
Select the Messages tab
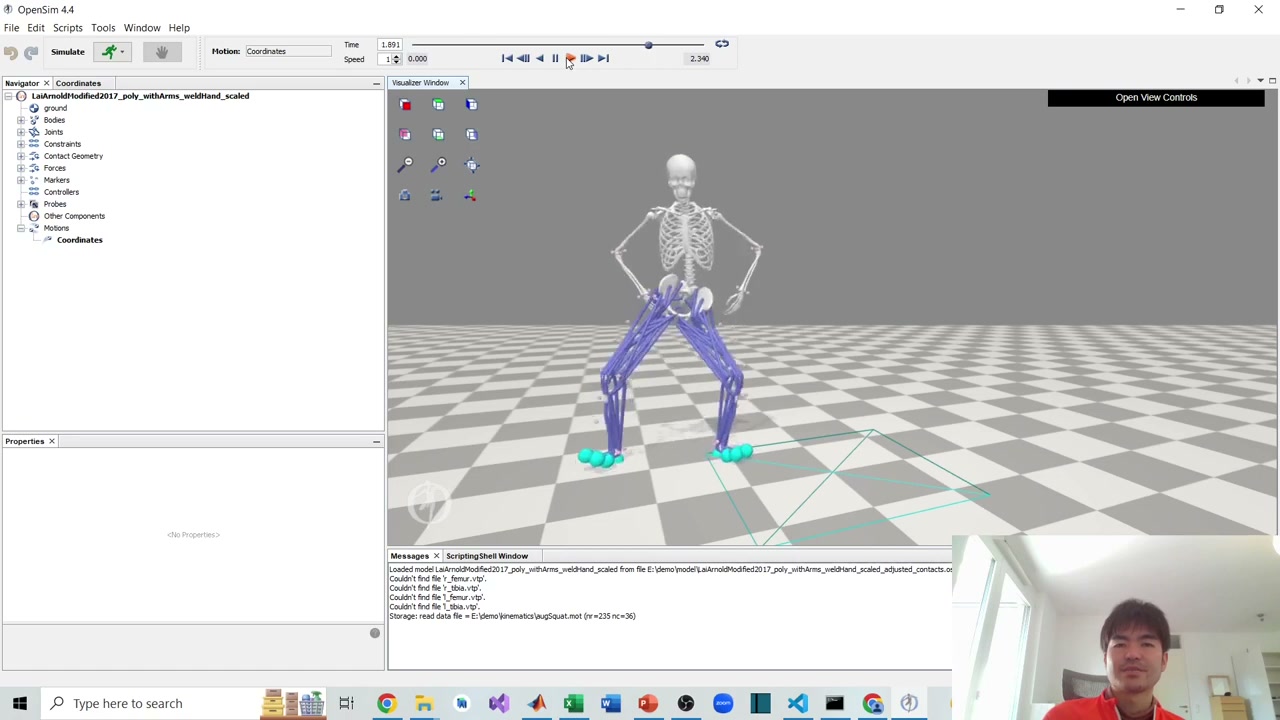[x=409, y=556]
